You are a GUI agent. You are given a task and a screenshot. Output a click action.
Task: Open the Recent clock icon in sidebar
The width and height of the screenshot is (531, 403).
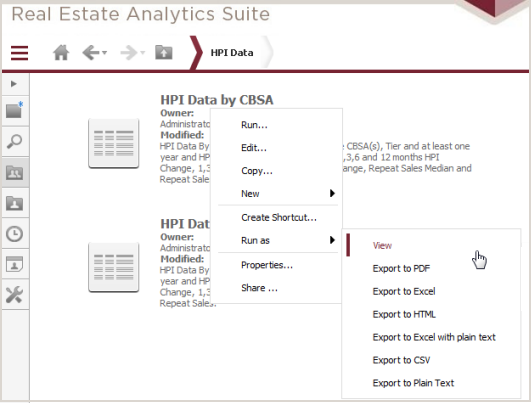pos(15,234)
